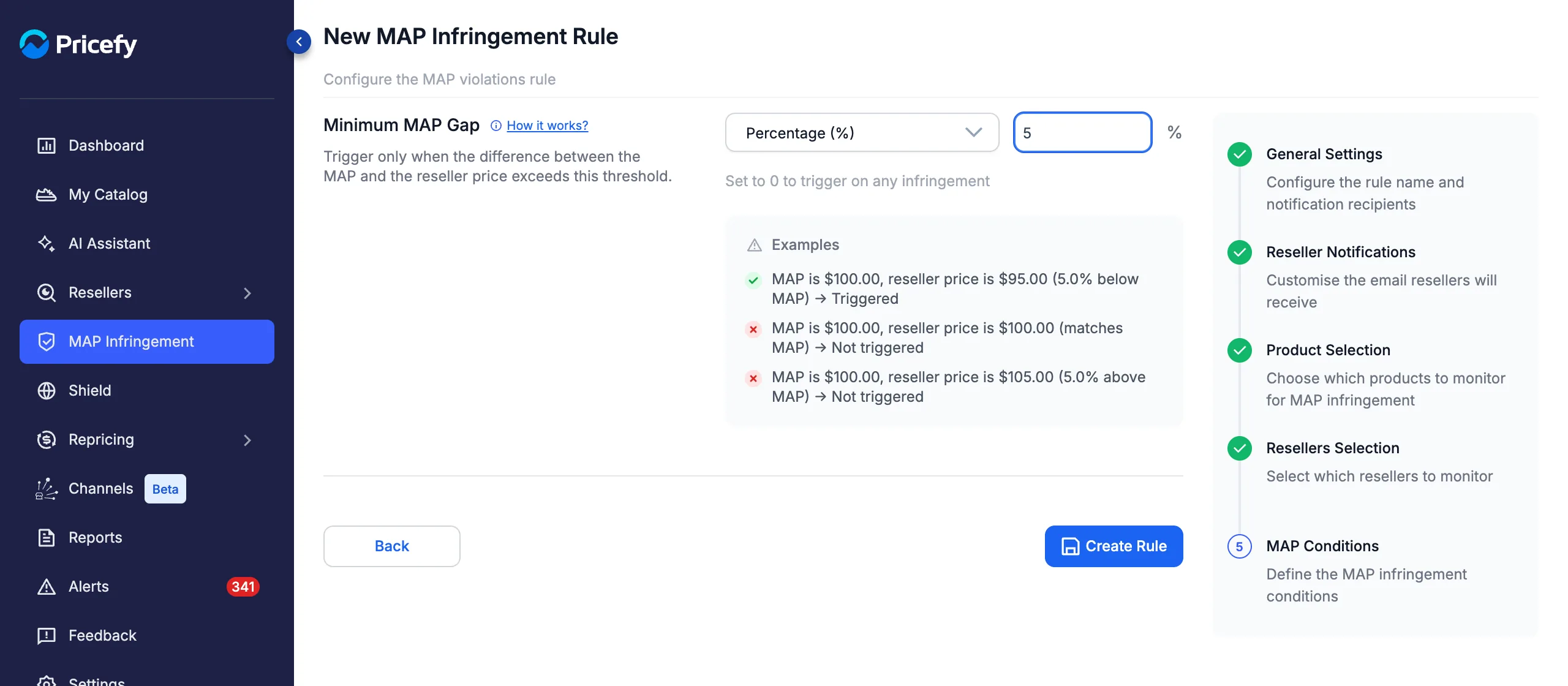Click the Examples warning triangle icon
Image resolution: width=1568 pixels, height=686 pixels.
755,245
